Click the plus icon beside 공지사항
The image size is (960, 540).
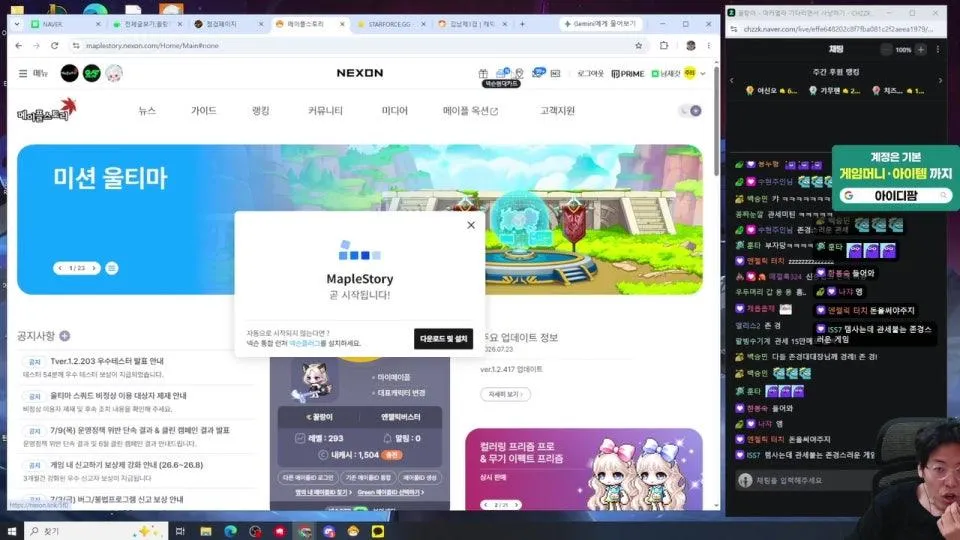pyautogui.click(x=65, y=336)
